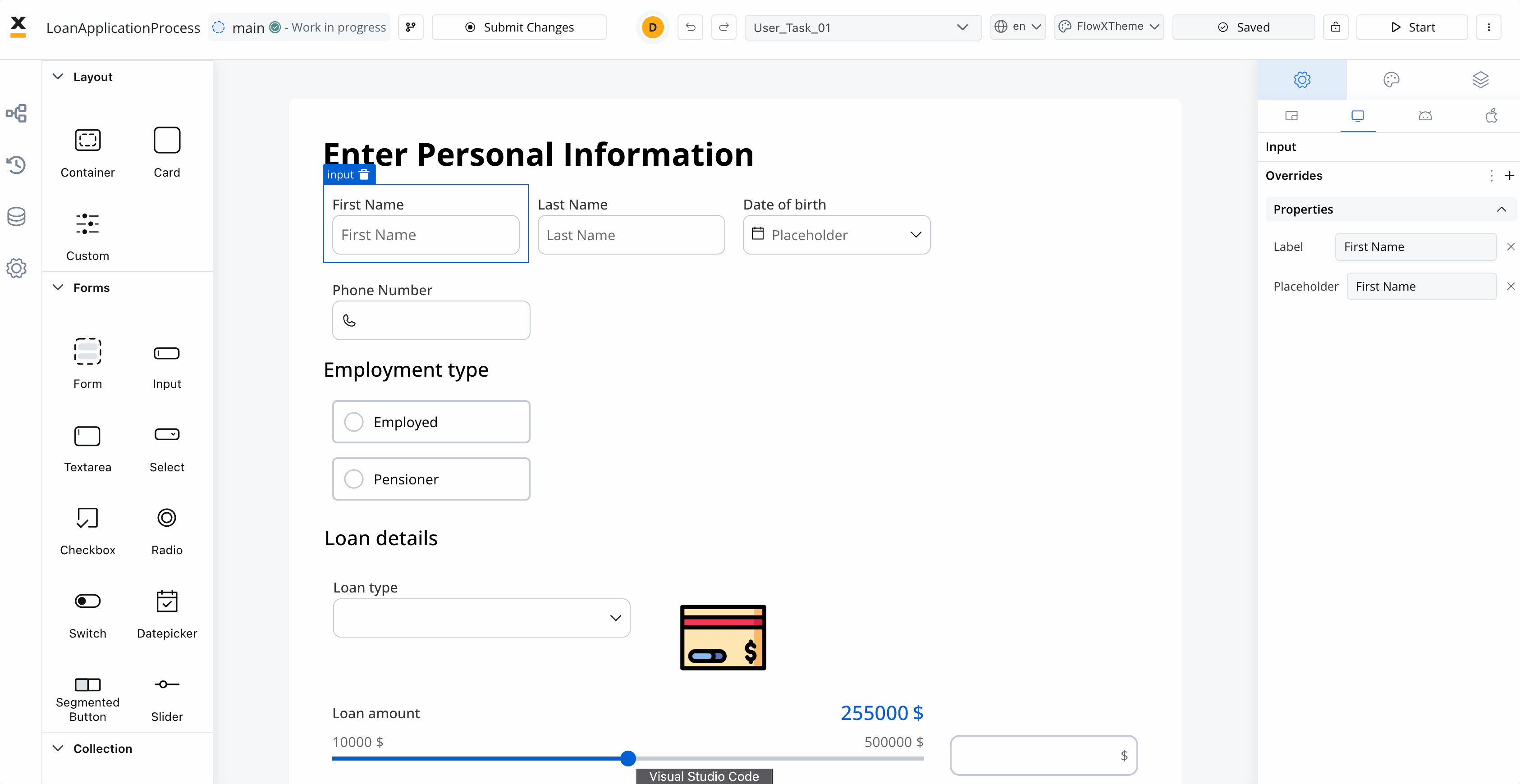Switch to the styling palette tab
This screenshot has width=1520, height=784.
click(x=1391, y=79)
